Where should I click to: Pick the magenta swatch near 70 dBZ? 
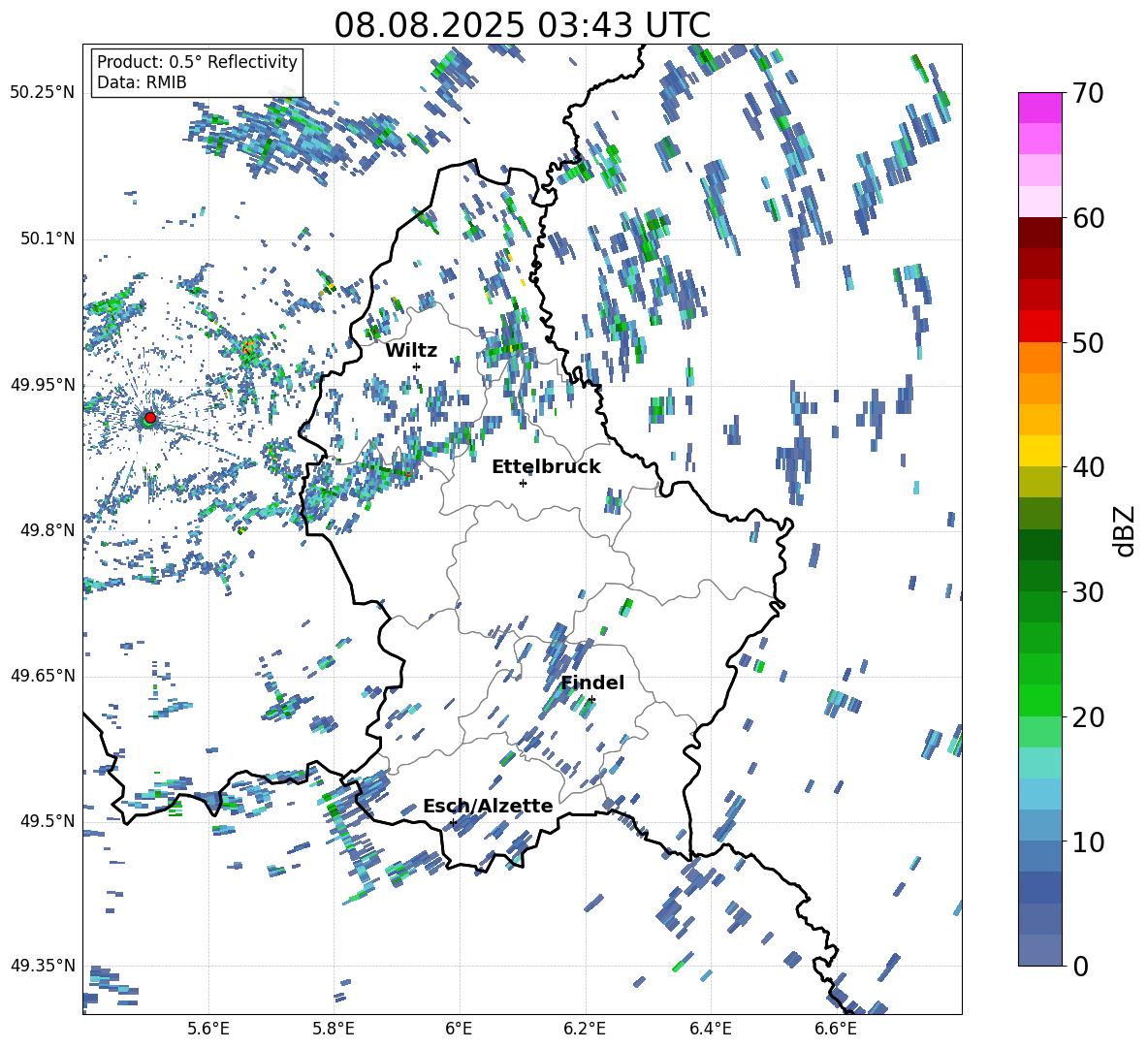[x=1039, y=108]
